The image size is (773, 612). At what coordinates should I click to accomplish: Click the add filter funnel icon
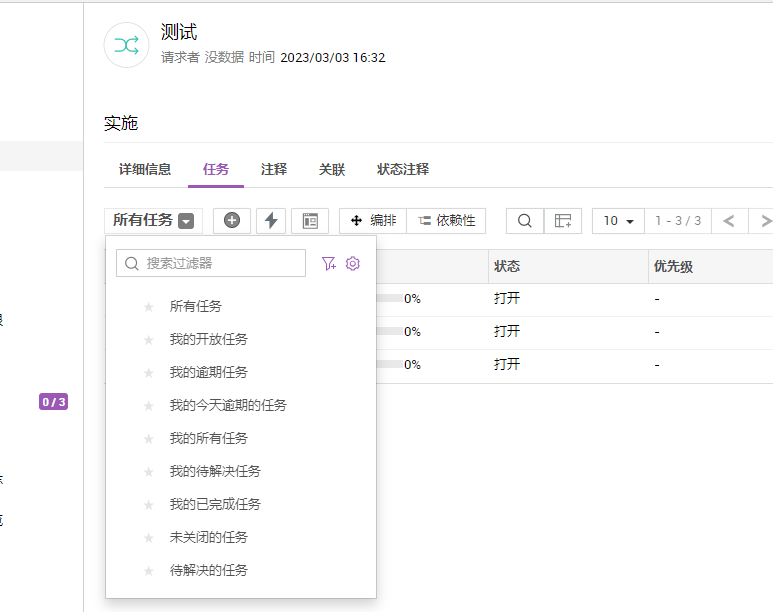(x=328, y=263)
